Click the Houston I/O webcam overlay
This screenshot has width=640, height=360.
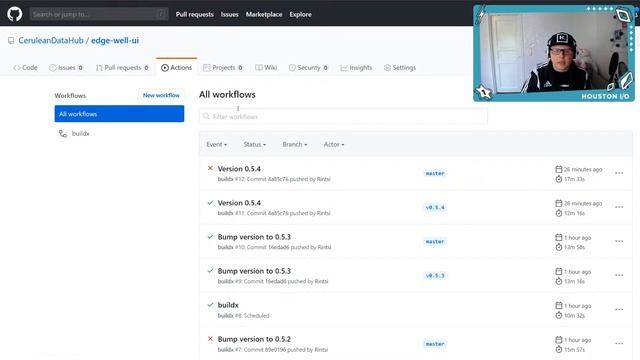[x=554, y=53]
